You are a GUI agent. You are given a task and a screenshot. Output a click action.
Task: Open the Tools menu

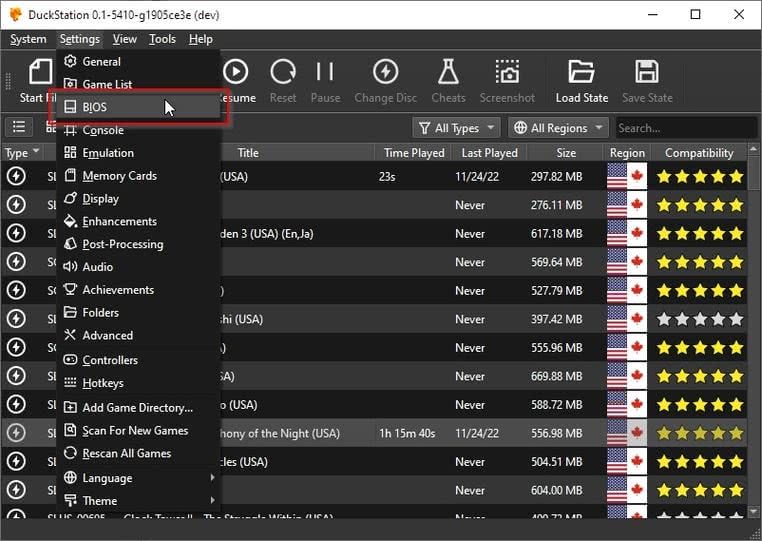[162, 39]
